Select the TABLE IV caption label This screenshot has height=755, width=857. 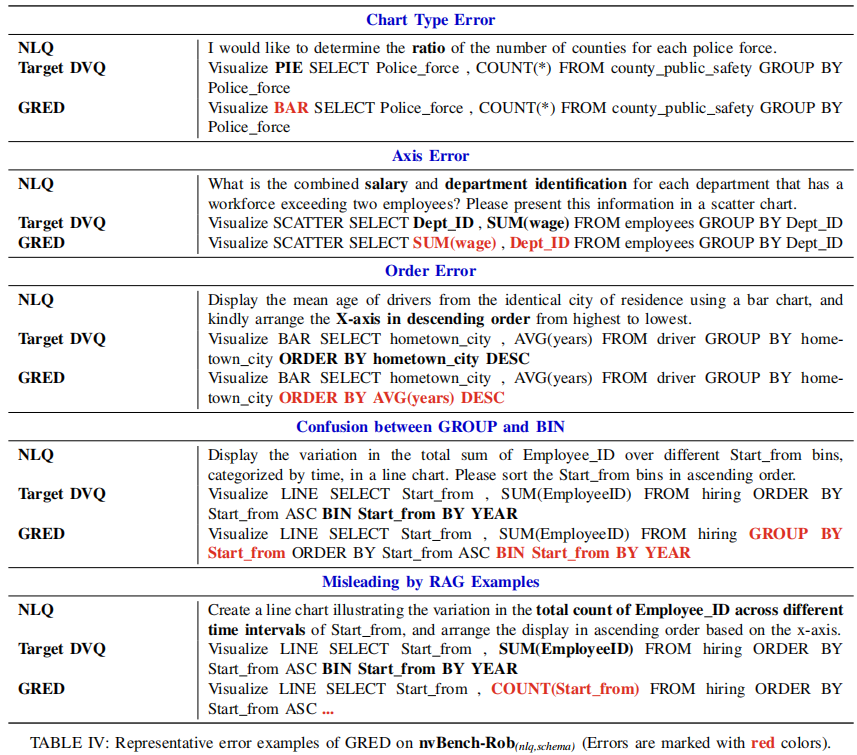point(71,743)
